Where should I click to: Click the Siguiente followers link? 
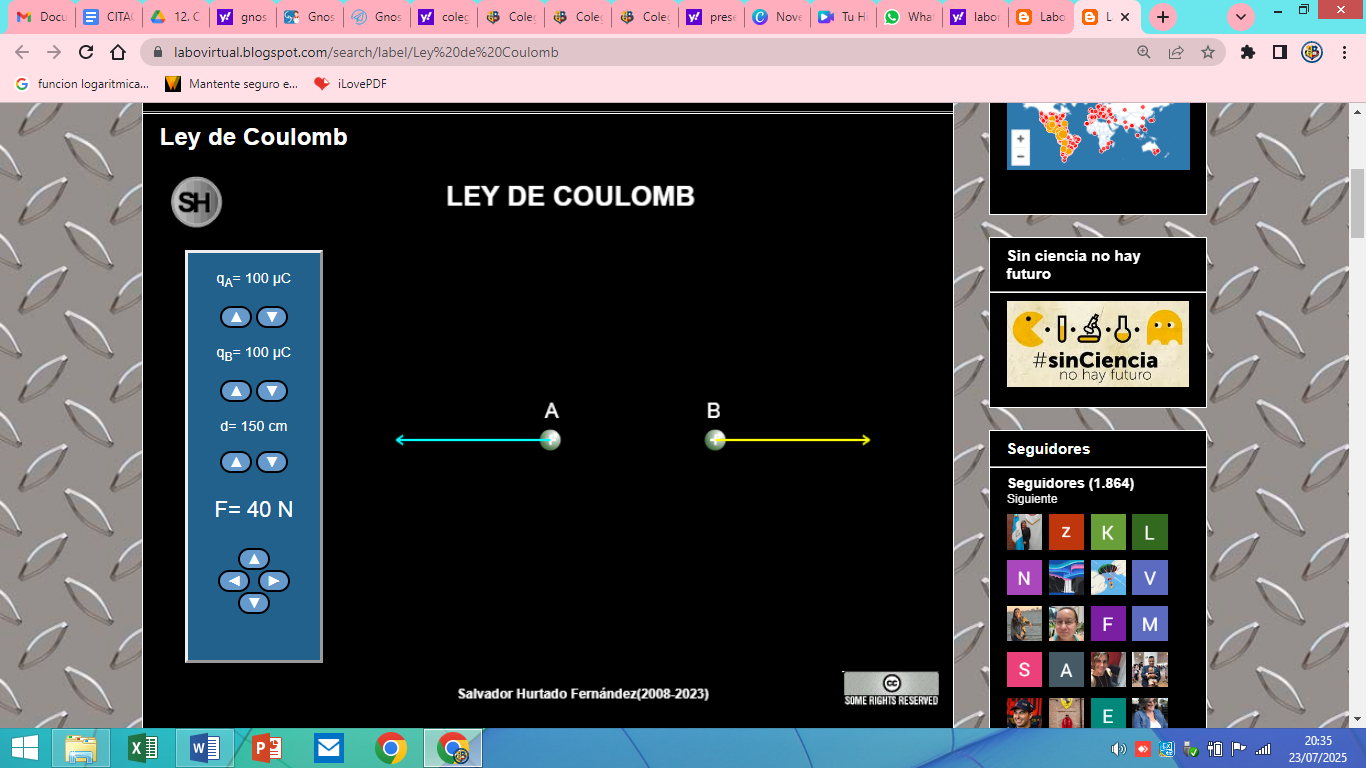click(1031, 499)
